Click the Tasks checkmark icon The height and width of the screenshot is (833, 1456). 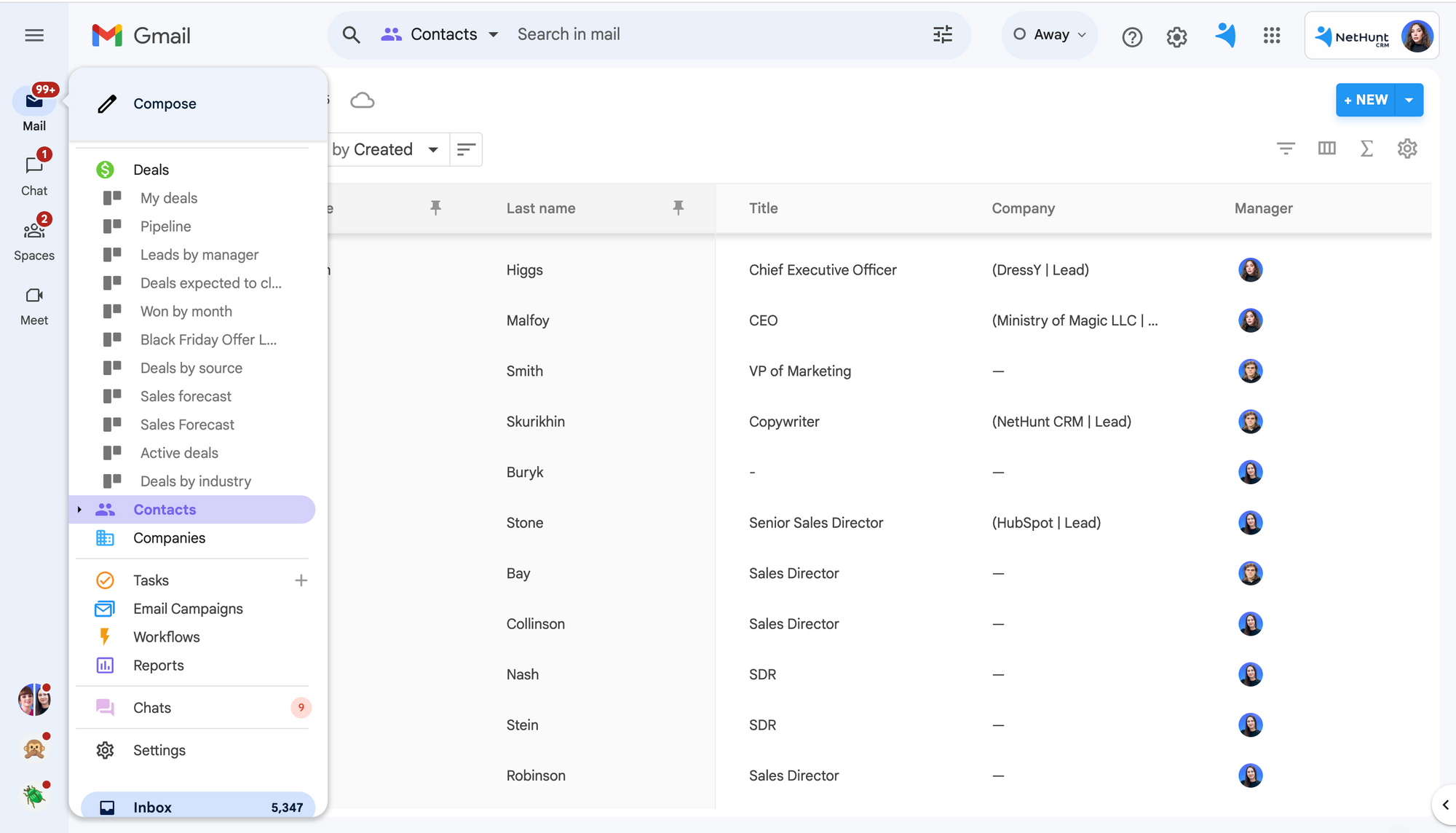(x=104, y=580)
